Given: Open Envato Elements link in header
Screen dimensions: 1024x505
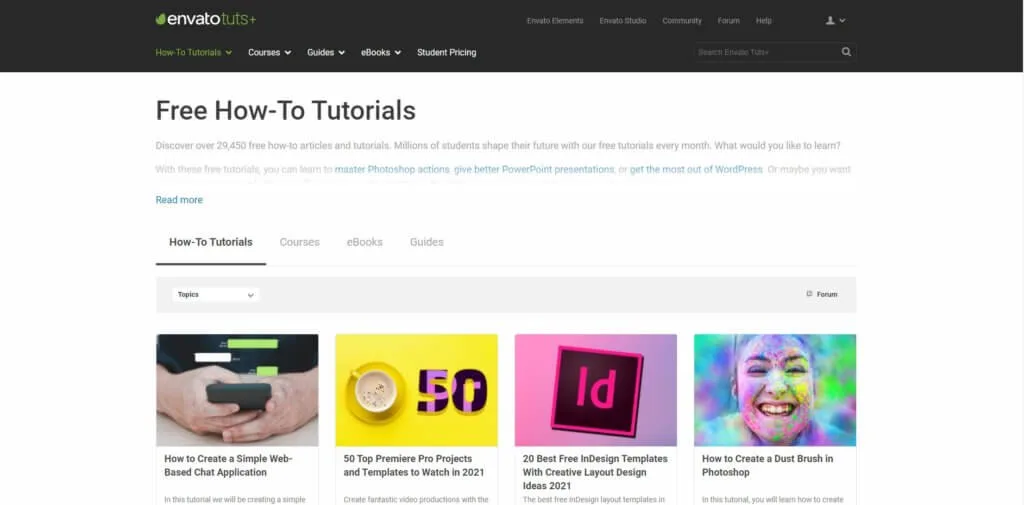Looking at the screenshot, I should coord(555,21).
